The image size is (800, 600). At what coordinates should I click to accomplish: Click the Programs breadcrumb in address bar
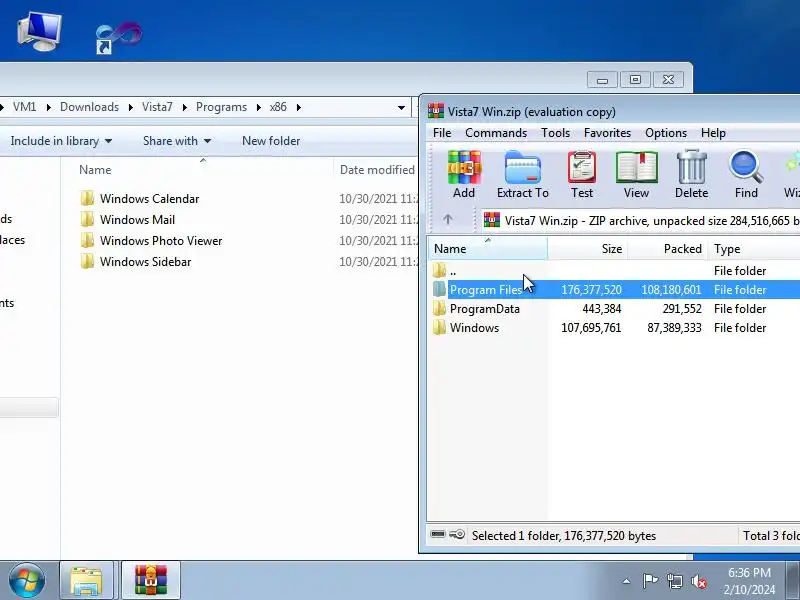pos(221,107)
